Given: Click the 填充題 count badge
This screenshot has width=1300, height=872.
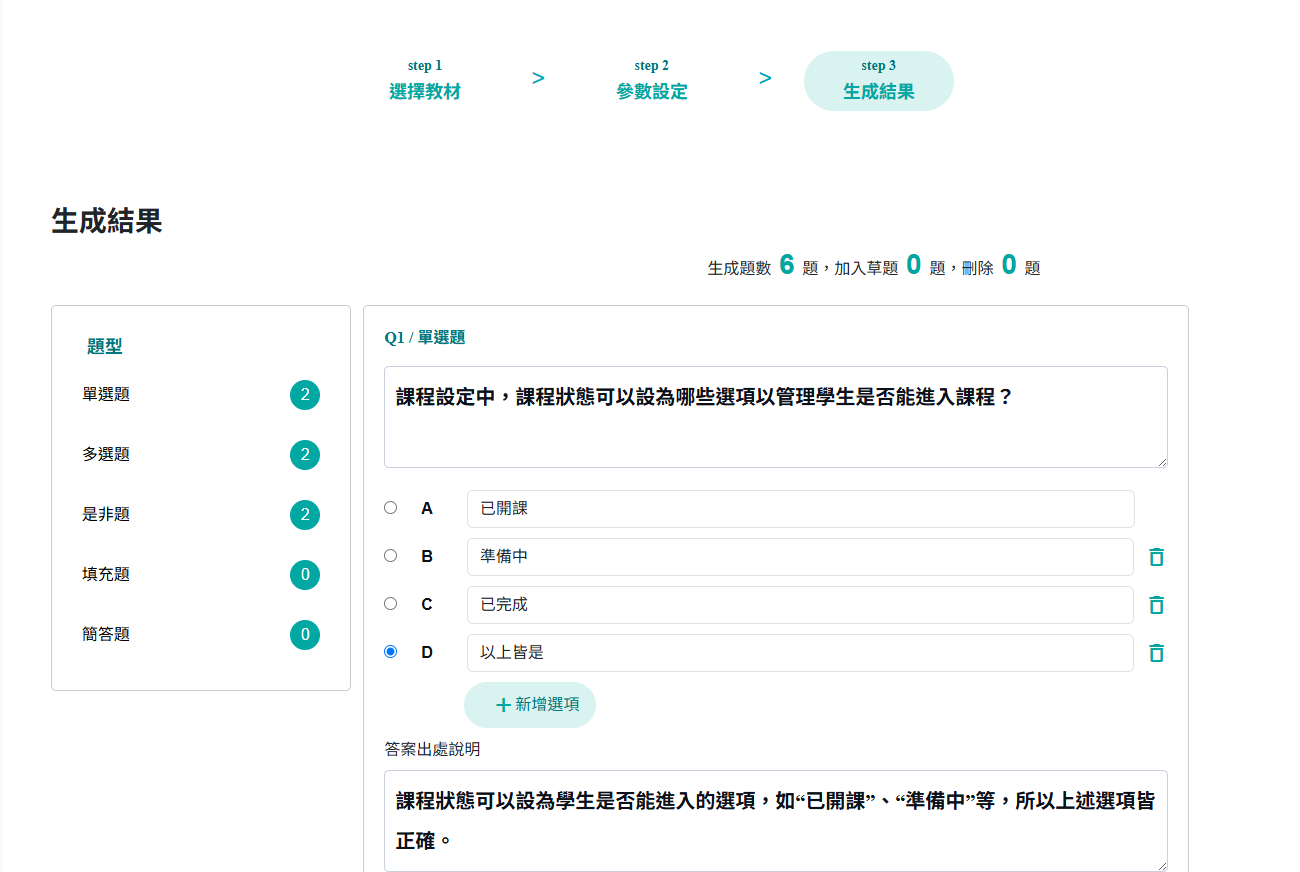Looking at the screenshot, I should coord(305,575).
